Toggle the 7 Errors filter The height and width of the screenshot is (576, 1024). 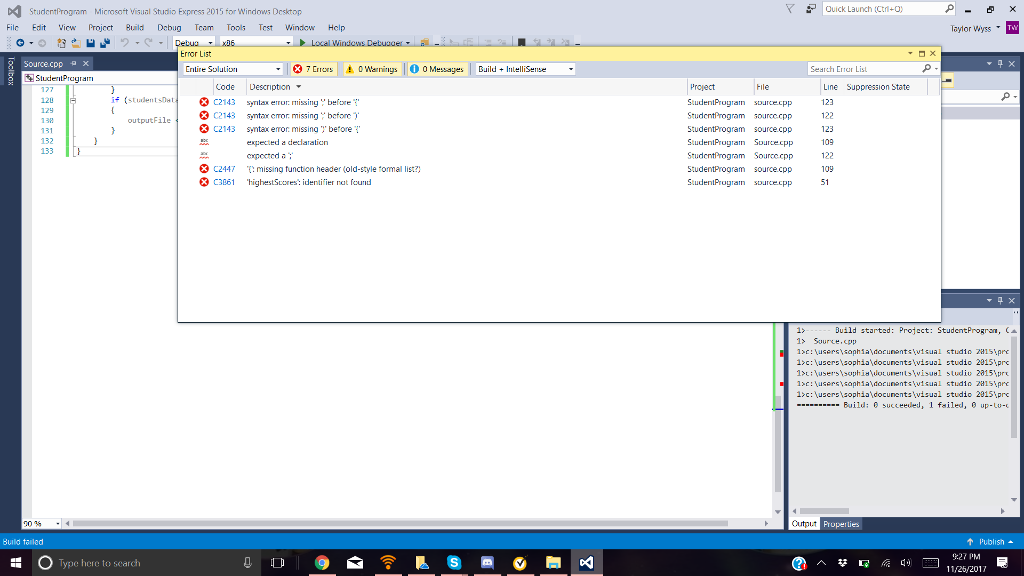313,69
